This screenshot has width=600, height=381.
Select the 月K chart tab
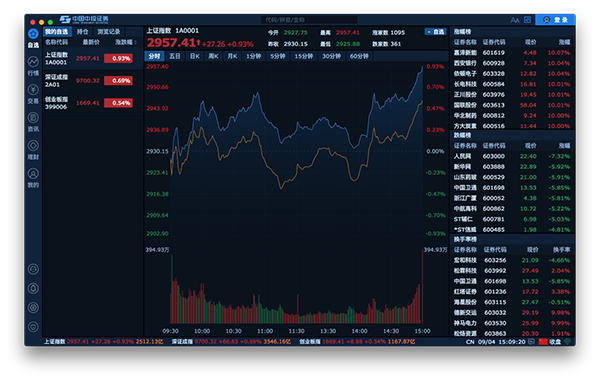click(232, 56)
